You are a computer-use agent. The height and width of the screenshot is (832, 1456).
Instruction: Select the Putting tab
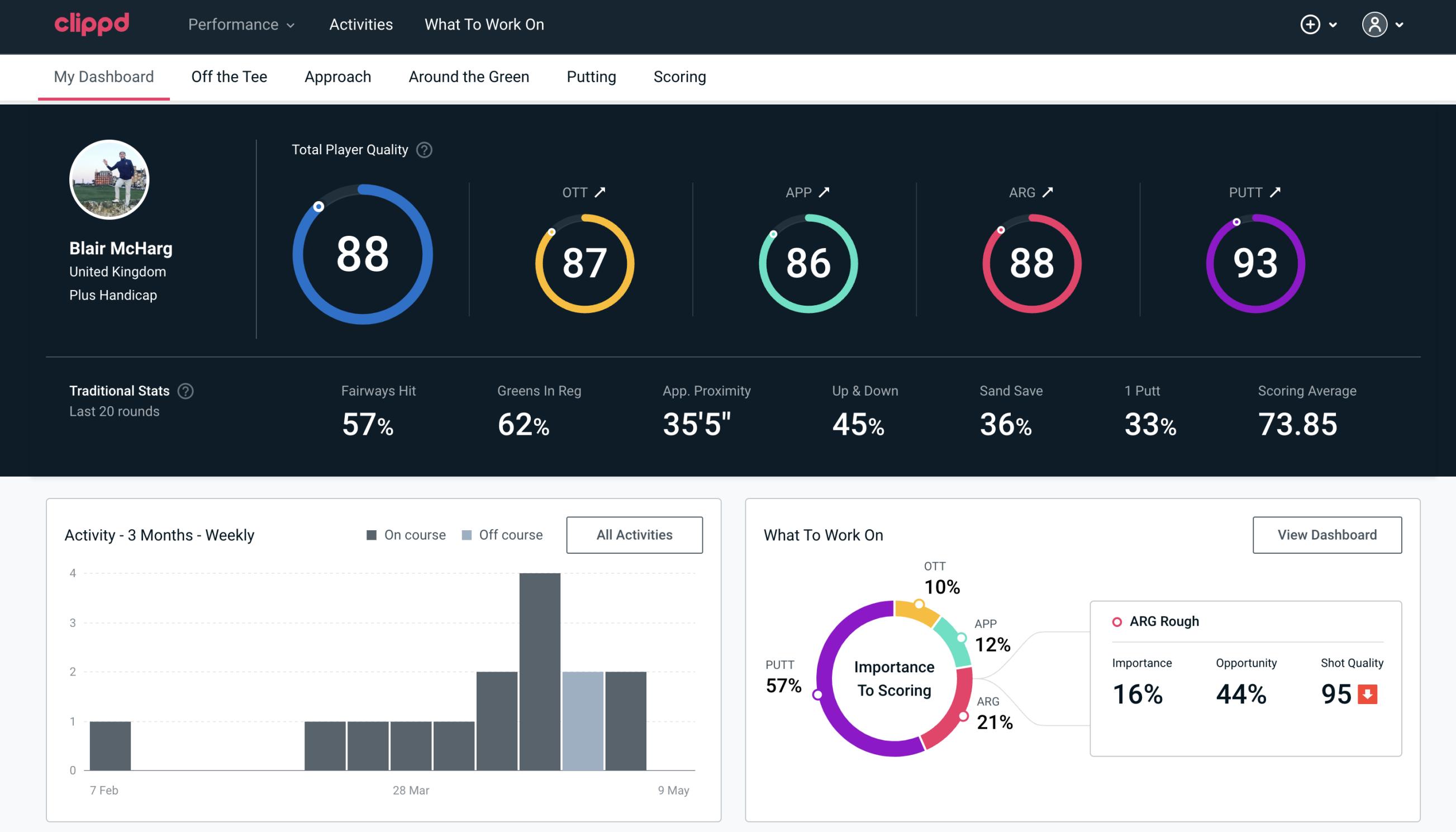[590, 76]
